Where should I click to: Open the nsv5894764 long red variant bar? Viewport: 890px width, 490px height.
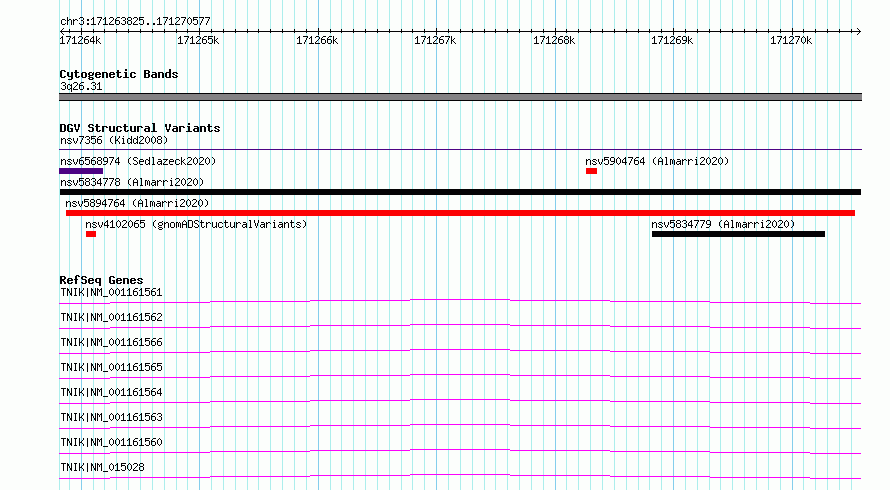pos(460,213)
